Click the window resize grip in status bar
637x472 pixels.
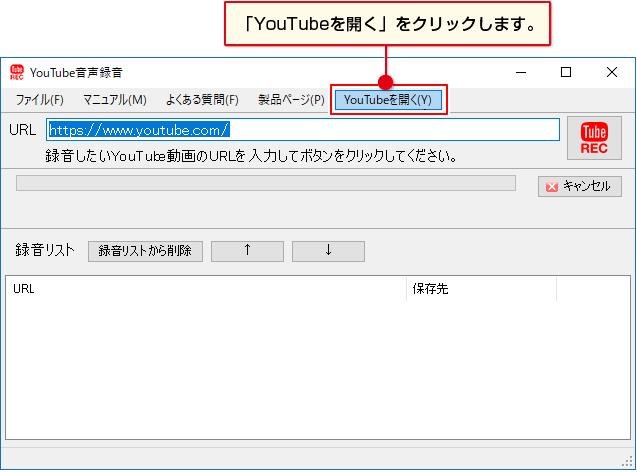click(628, 462)
